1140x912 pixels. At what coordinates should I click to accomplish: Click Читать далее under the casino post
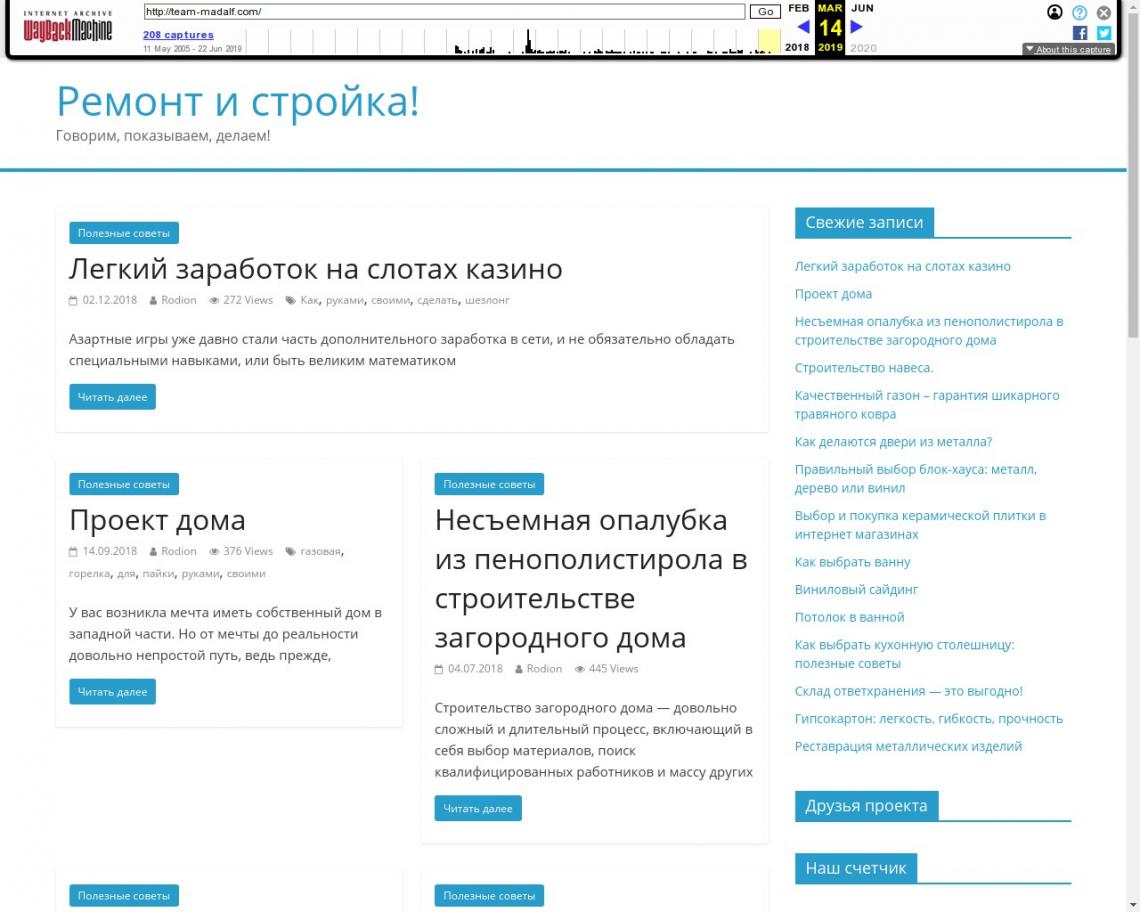[112, 397]
